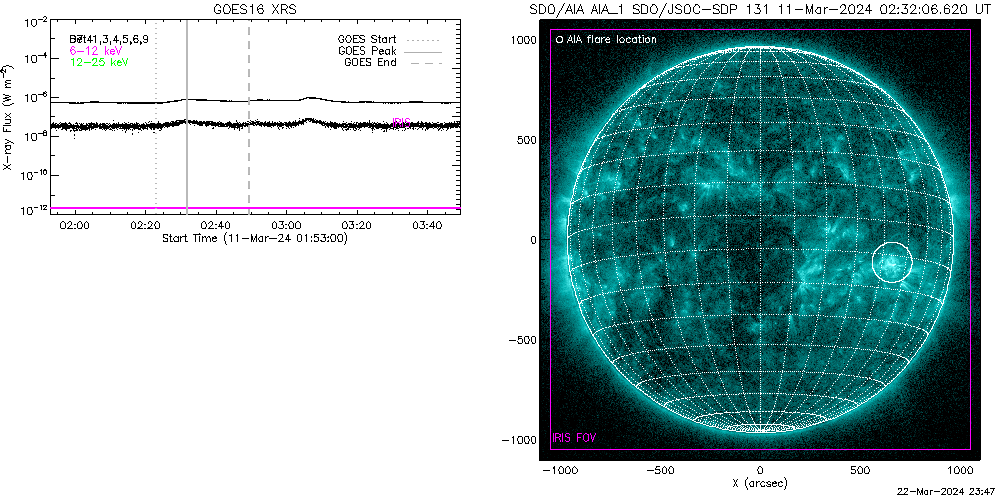Select the GOES Peak legend entry
1000x500 pixels.
click(390, 51)
